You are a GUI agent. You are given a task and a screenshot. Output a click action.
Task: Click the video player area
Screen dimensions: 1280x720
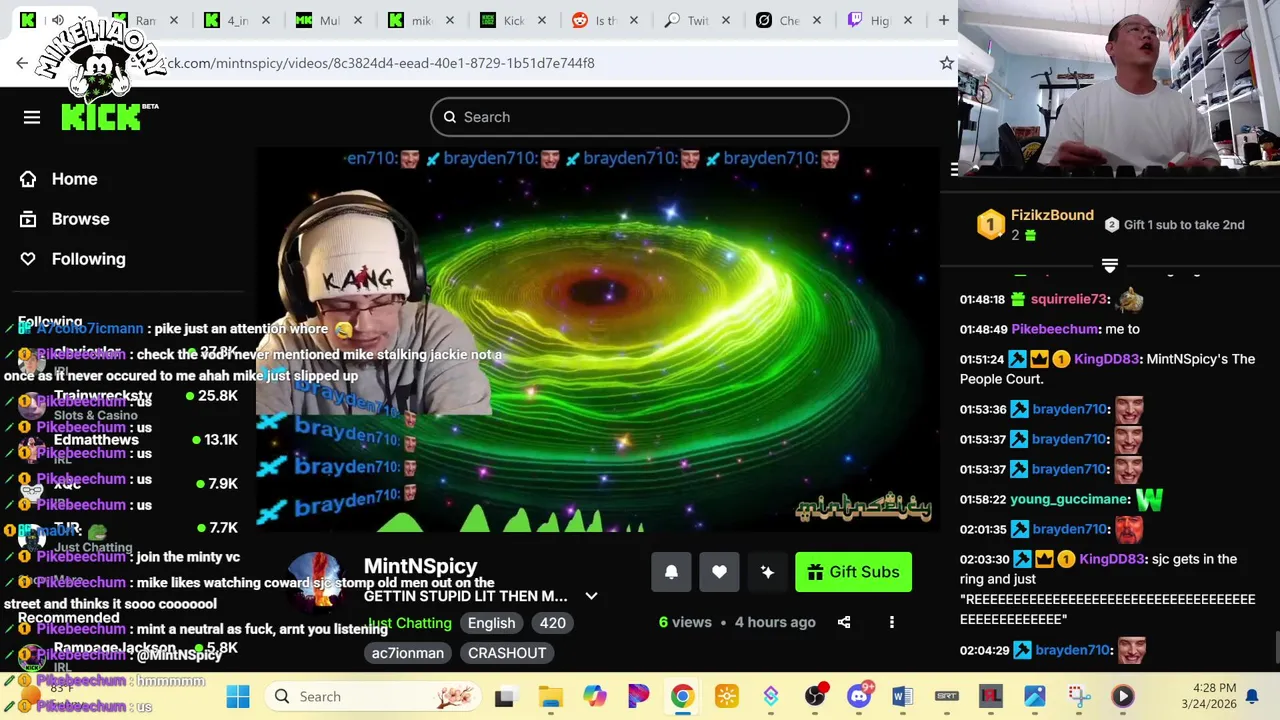click(598, 340)
